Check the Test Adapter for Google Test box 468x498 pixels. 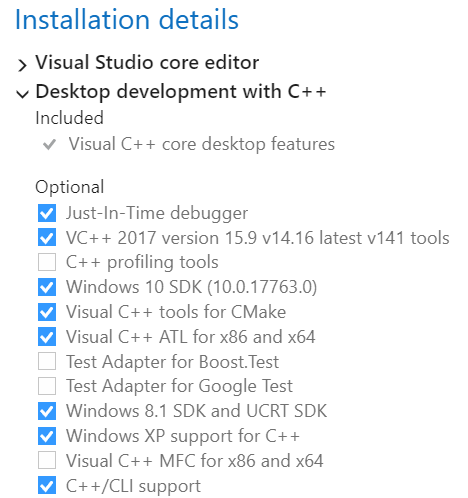pyautogui.click(x=47, y=386)
